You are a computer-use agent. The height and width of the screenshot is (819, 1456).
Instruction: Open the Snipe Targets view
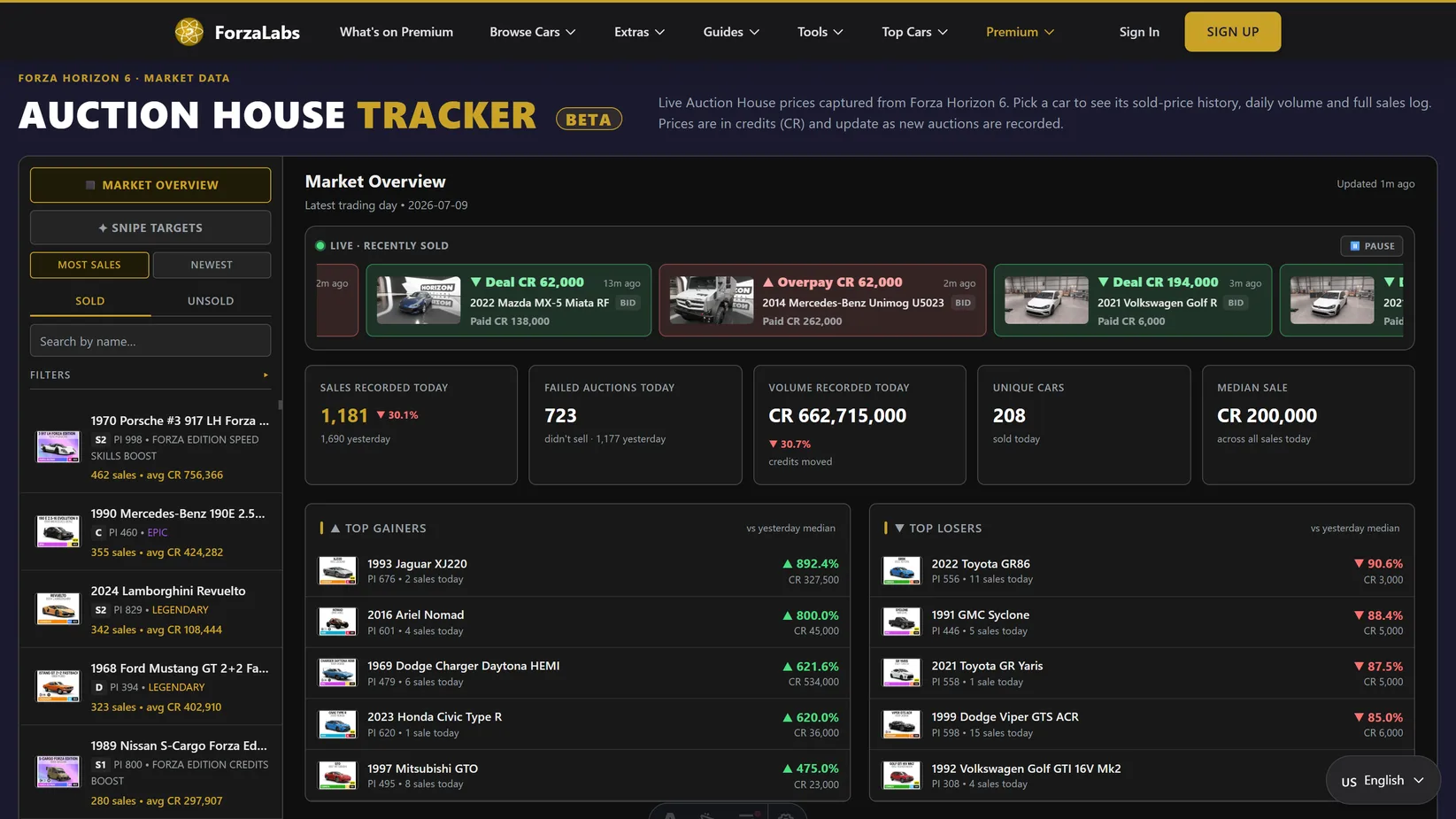tap(150, 228)
